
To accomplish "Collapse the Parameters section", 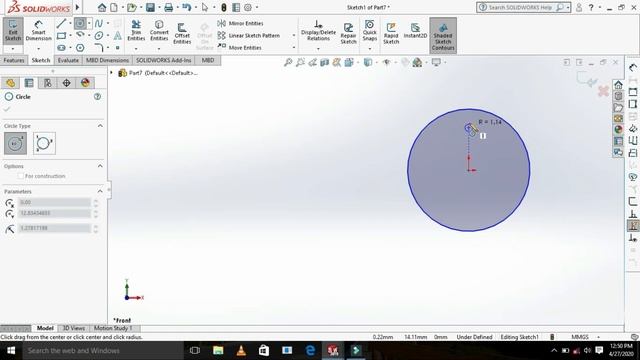I will pyautogui.click(x=100, y=191).
